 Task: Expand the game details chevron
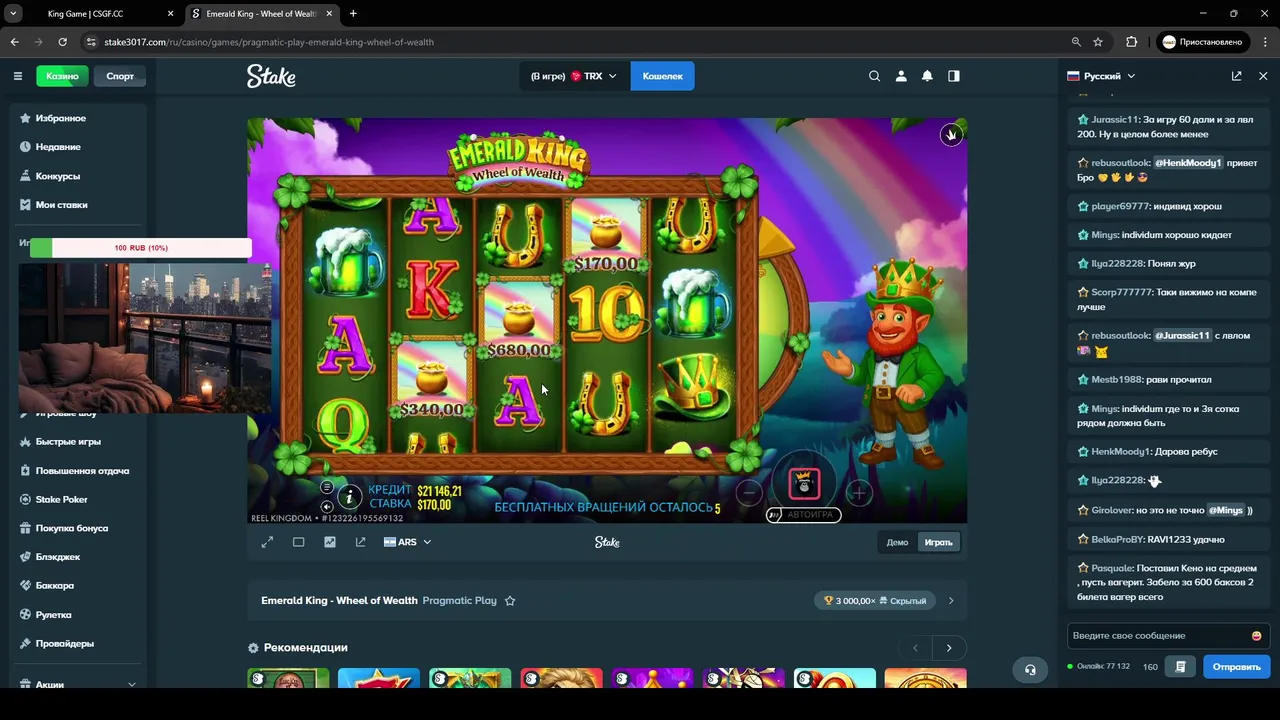pyautogui.click(x=951, y=601)
